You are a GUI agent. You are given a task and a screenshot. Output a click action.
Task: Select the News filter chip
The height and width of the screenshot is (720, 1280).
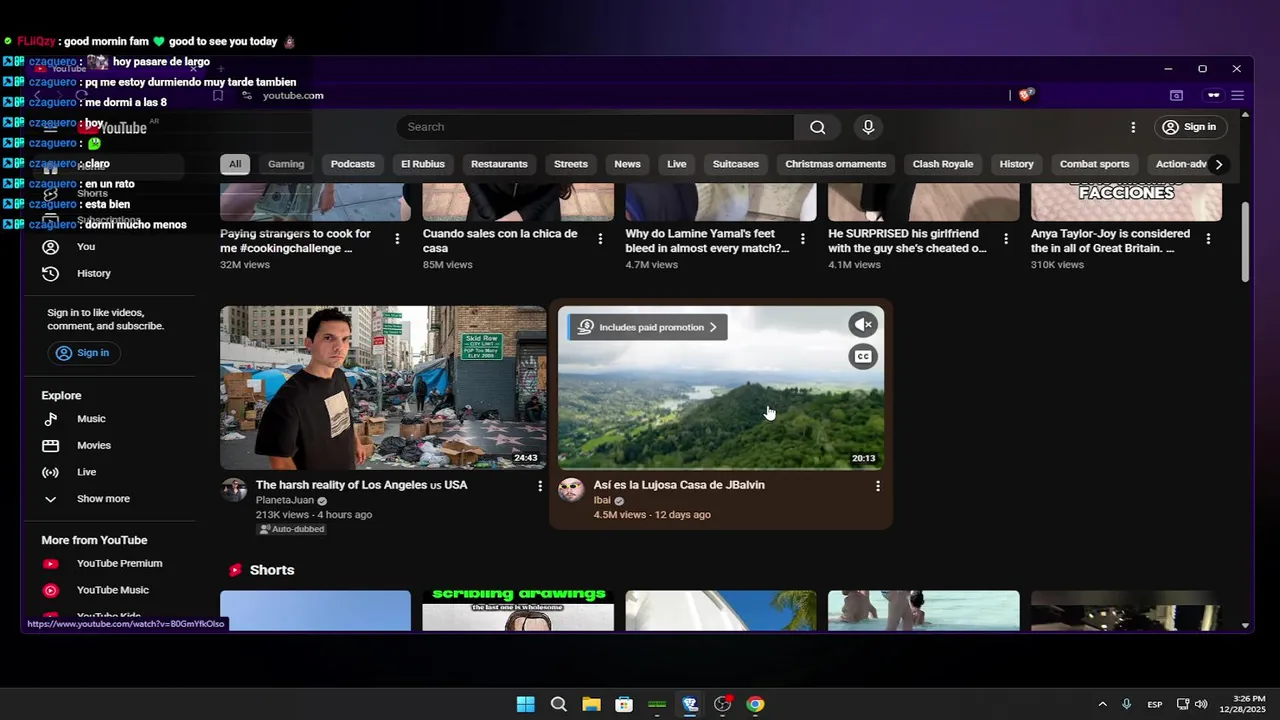(x=627, y=164)
